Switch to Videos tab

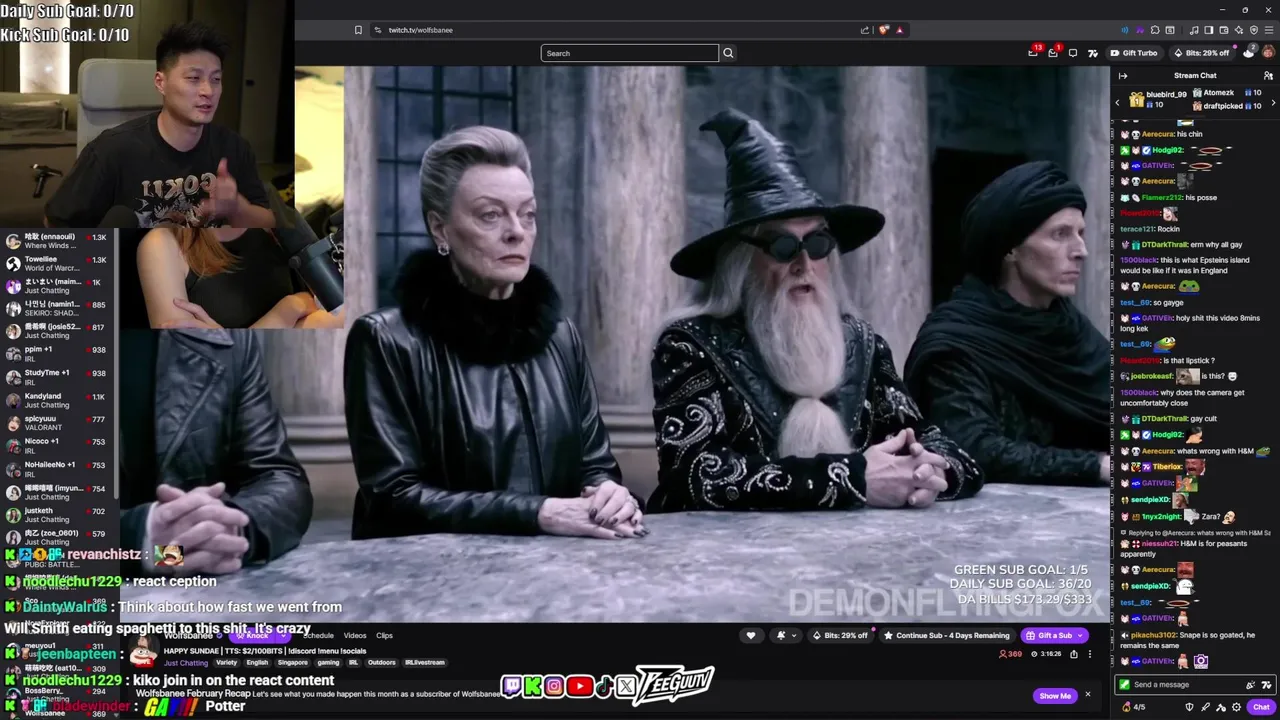pyautogui.click(x=355, y=636)
